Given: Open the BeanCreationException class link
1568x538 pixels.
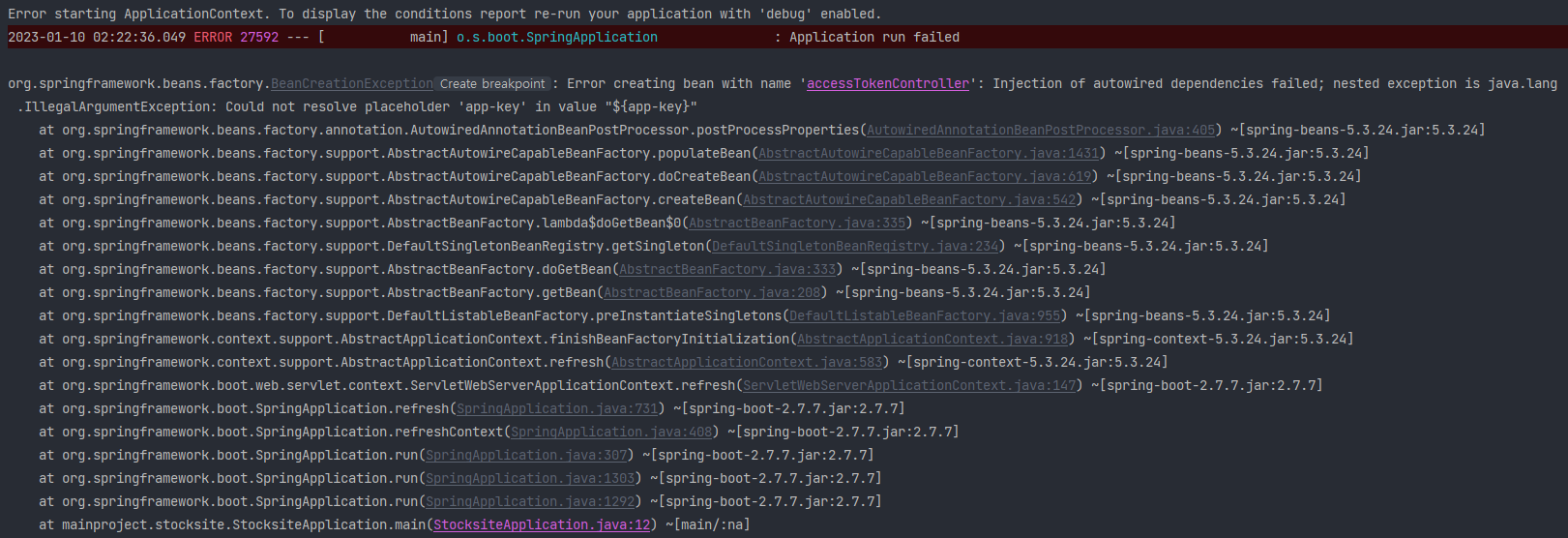Looking at the screenshot, I should [x=352, y=84].
